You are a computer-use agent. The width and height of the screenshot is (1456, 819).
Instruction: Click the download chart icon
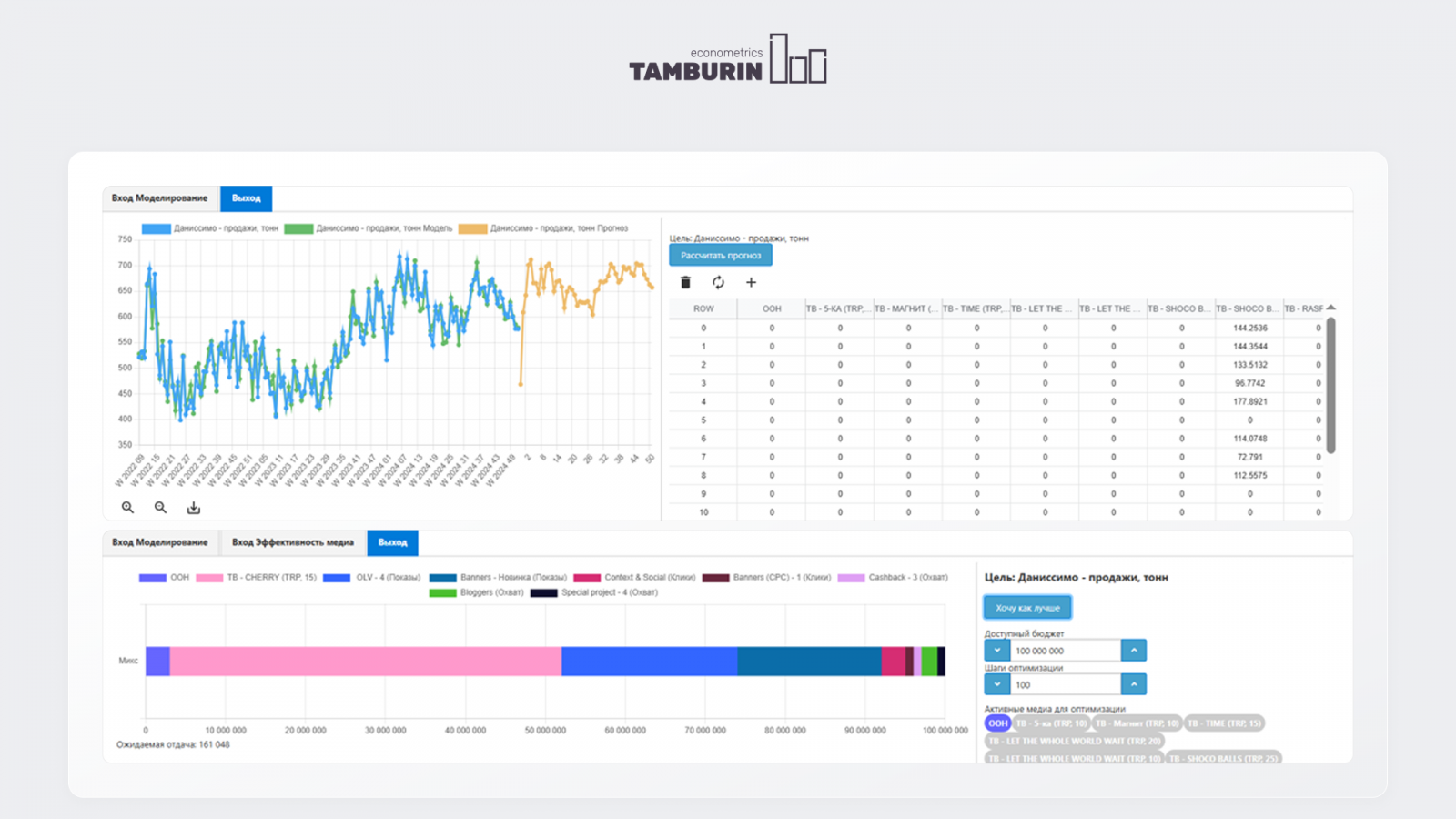click(x=194, y=508)
